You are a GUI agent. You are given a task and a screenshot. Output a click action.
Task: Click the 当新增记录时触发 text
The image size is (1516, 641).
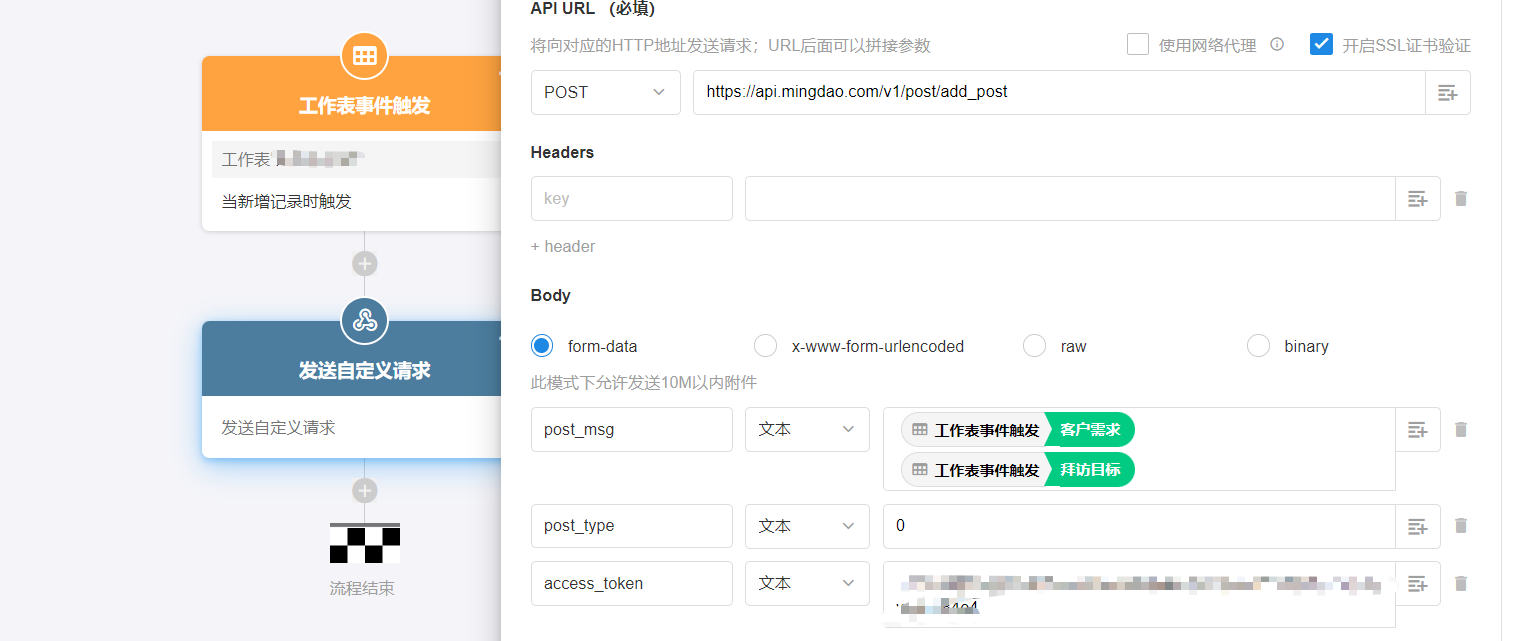[287, 202]
